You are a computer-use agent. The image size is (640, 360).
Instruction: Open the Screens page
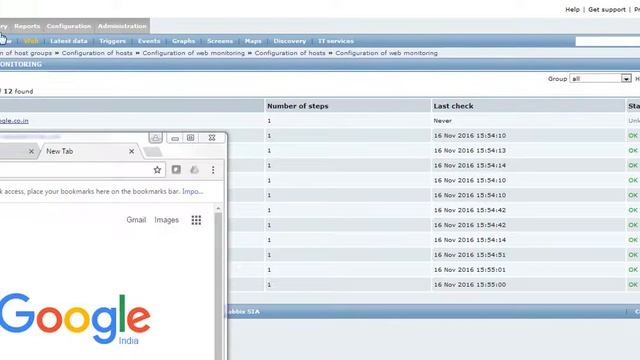[220, 41]
